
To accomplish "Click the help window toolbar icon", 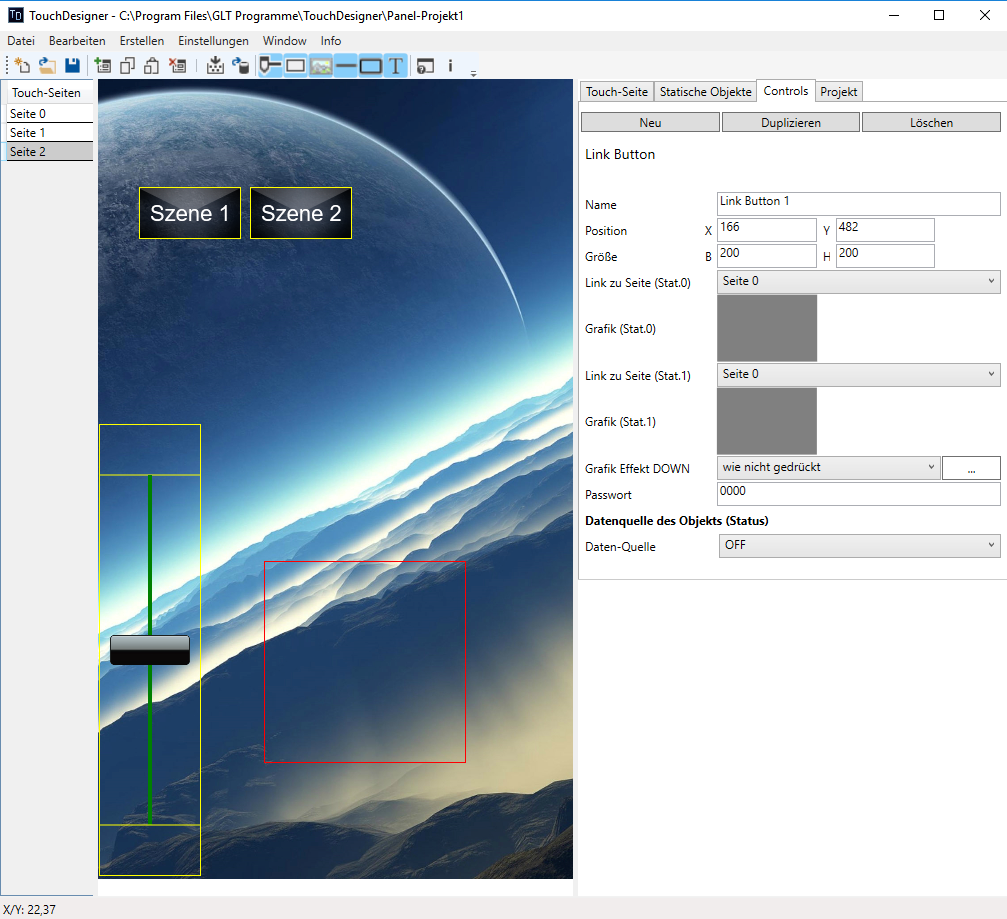I will (425, 66).
